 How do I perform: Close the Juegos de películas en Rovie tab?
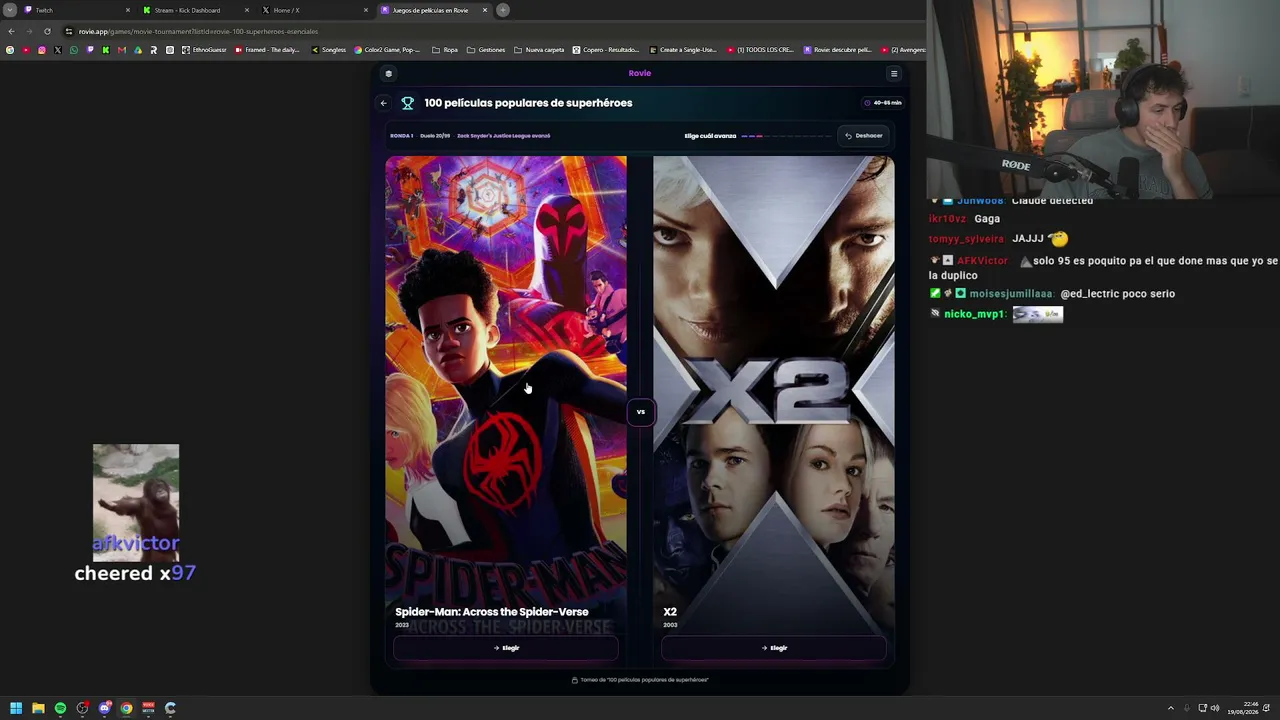pos(485,10)
